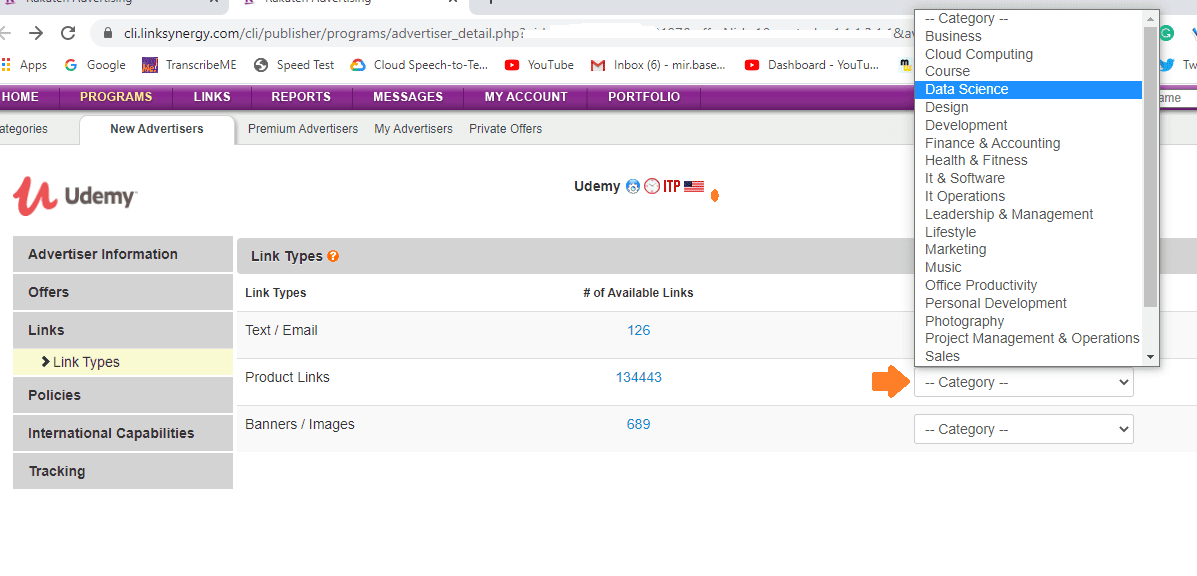Choose It & Software from the list
Image resolution: width=1197 pixels, height=576 pixels.
pos(1028,178)
